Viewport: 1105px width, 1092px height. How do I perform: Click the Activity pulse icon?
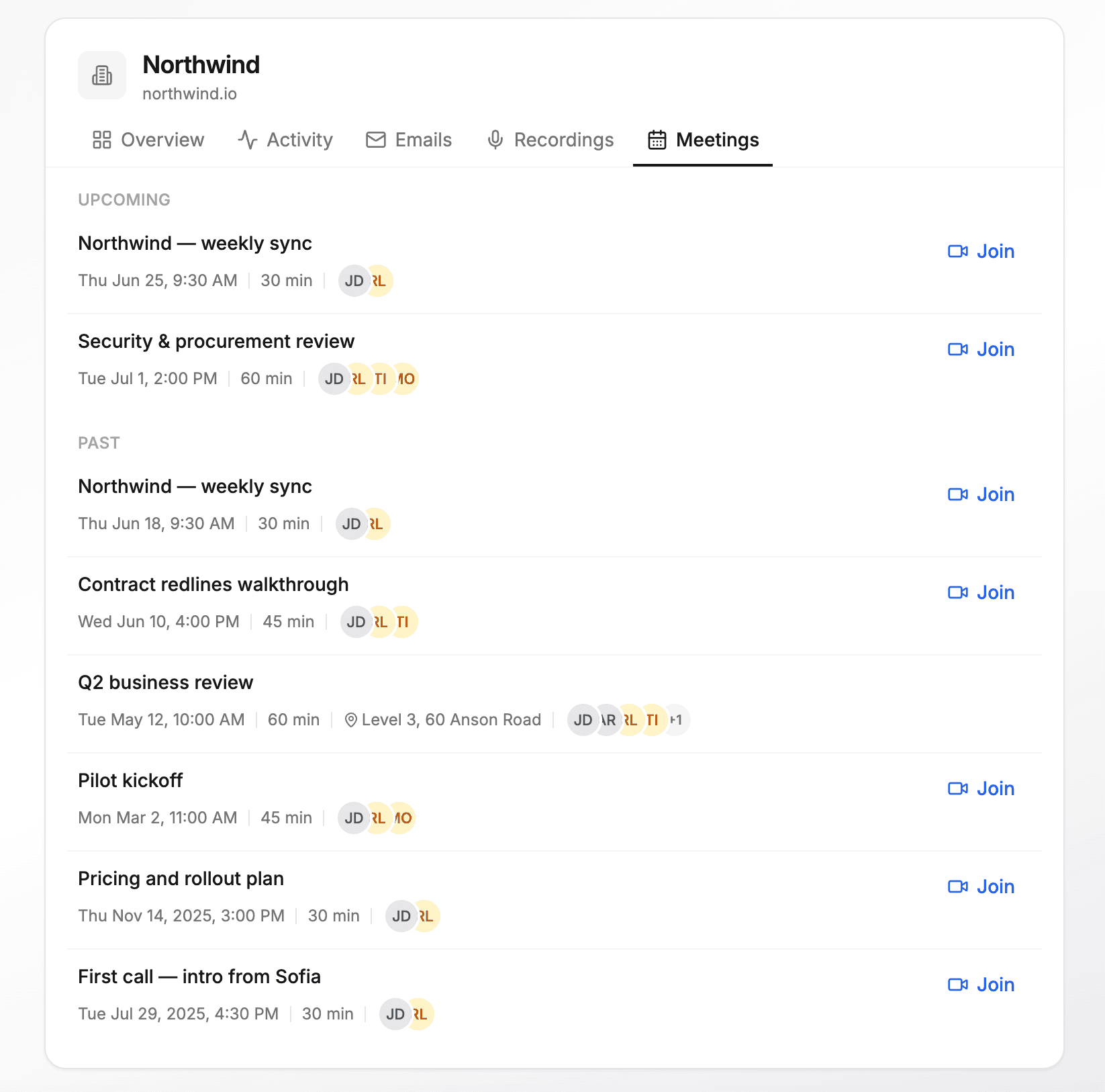tap(248, 140)
